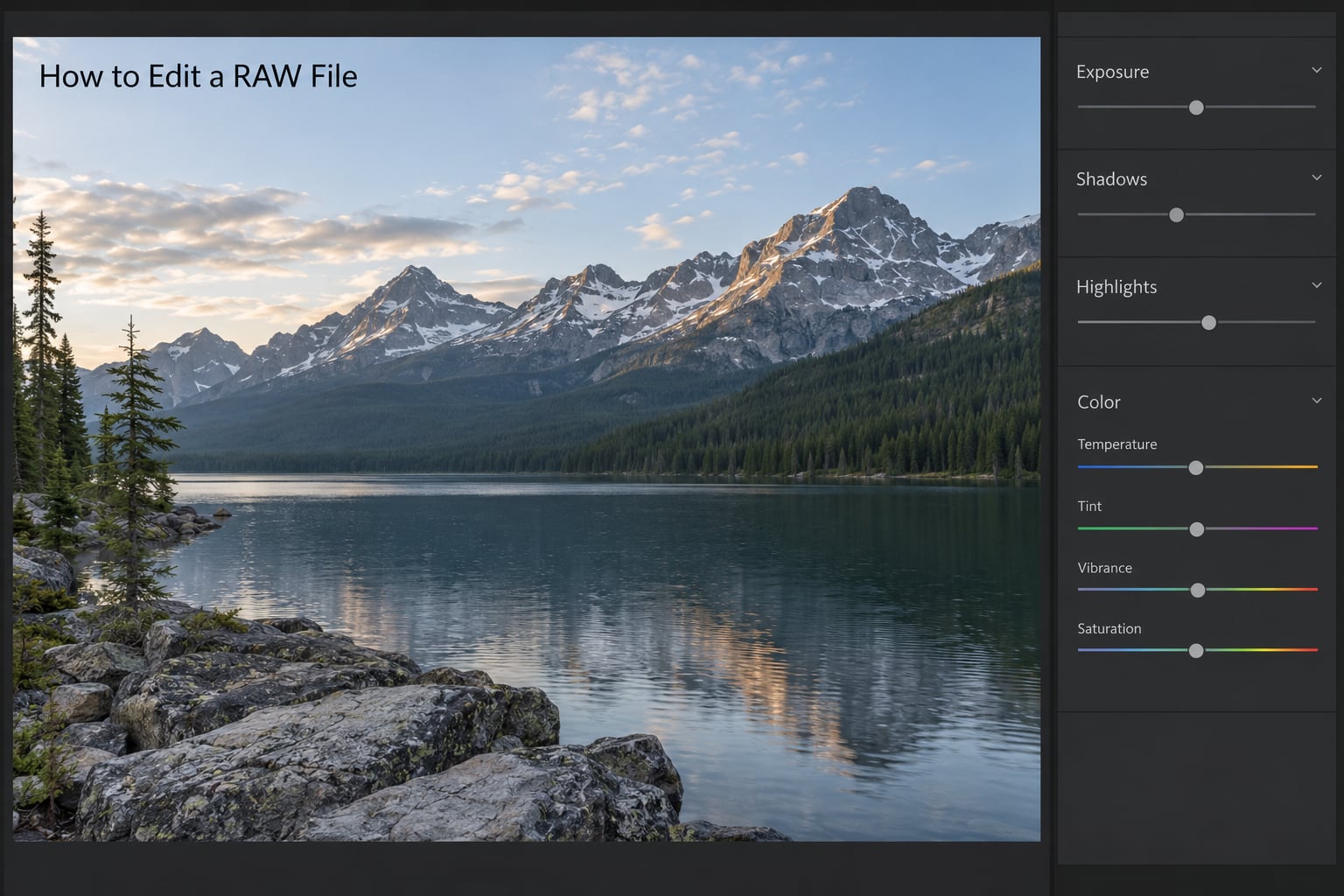Click the Exposure panel title
1344x896 pixels.
(x=1112, y=72)
